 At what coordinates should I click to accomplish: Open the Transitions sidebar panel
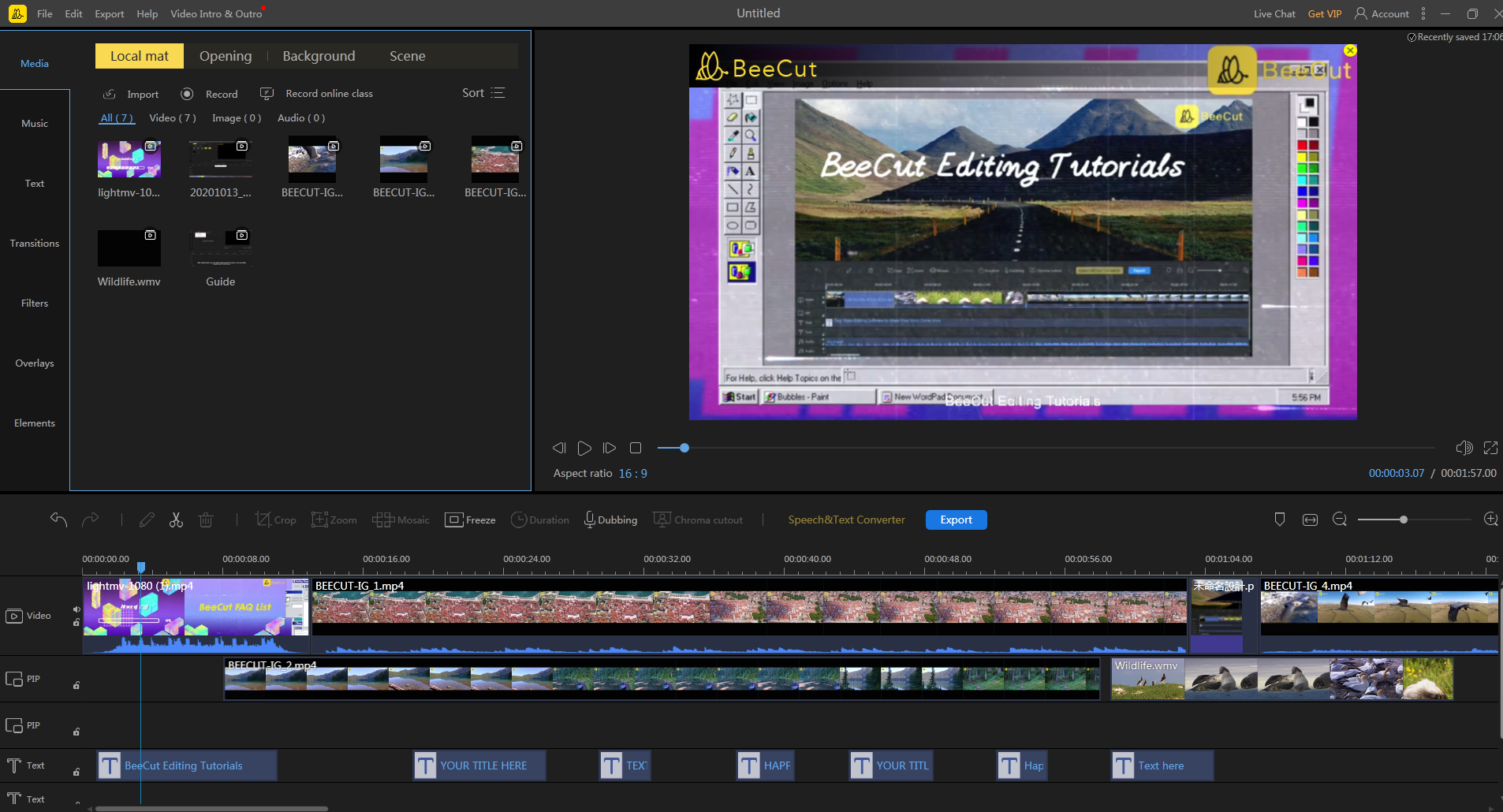pos(35,243)
